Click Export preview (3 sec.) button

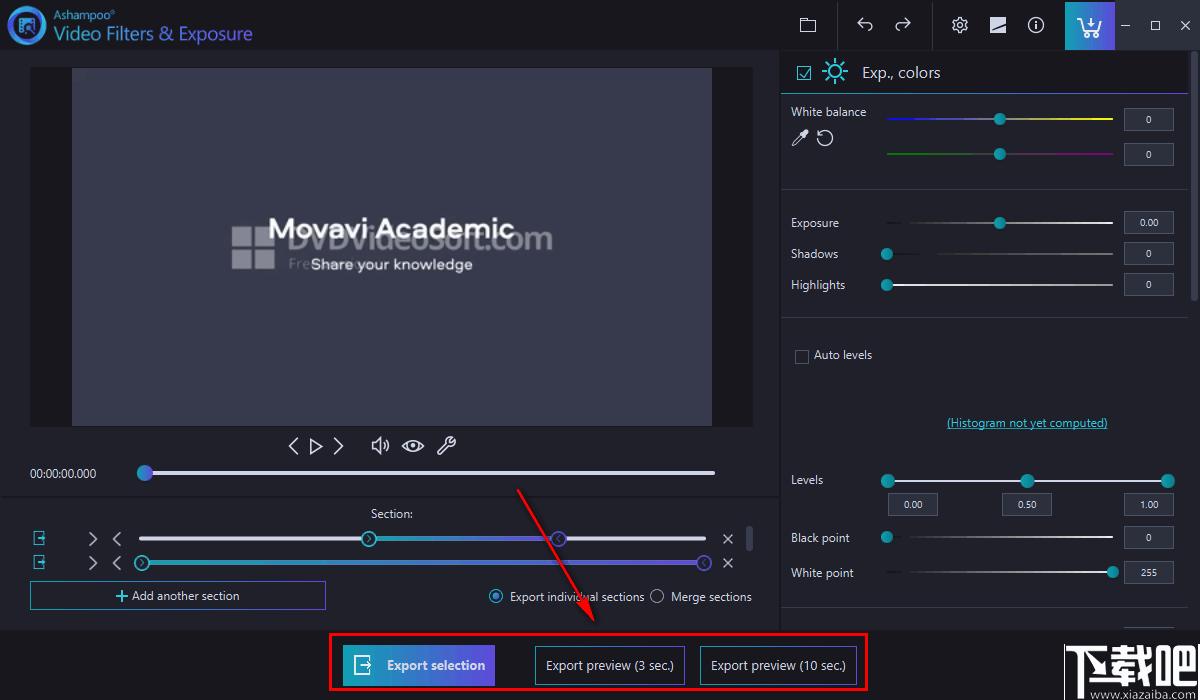pyautogui.click(x=610, y=665)
